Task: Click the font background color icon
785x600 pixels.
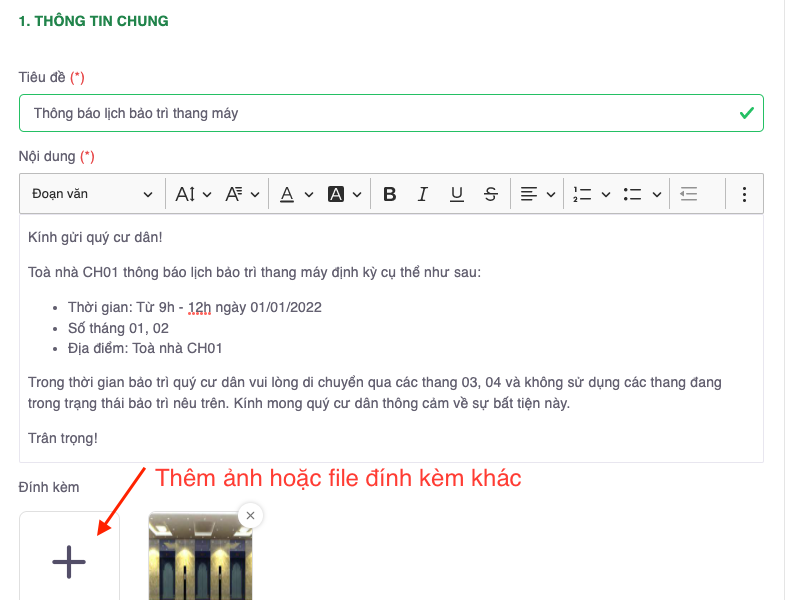Action: click(336, 194)
